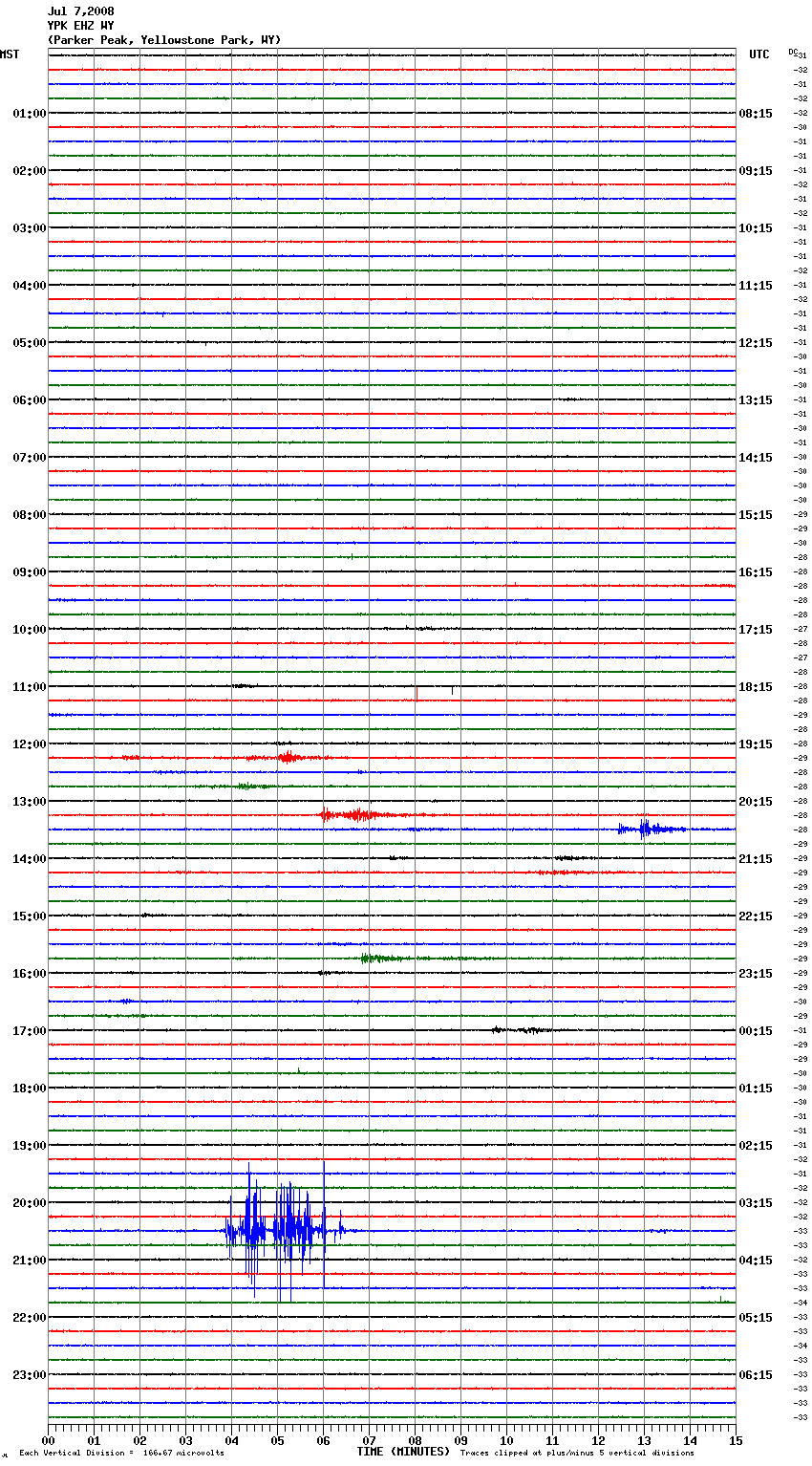Click the 05:15 UTC time label
Screen dimensions: 812x1466
point(756,1318)
